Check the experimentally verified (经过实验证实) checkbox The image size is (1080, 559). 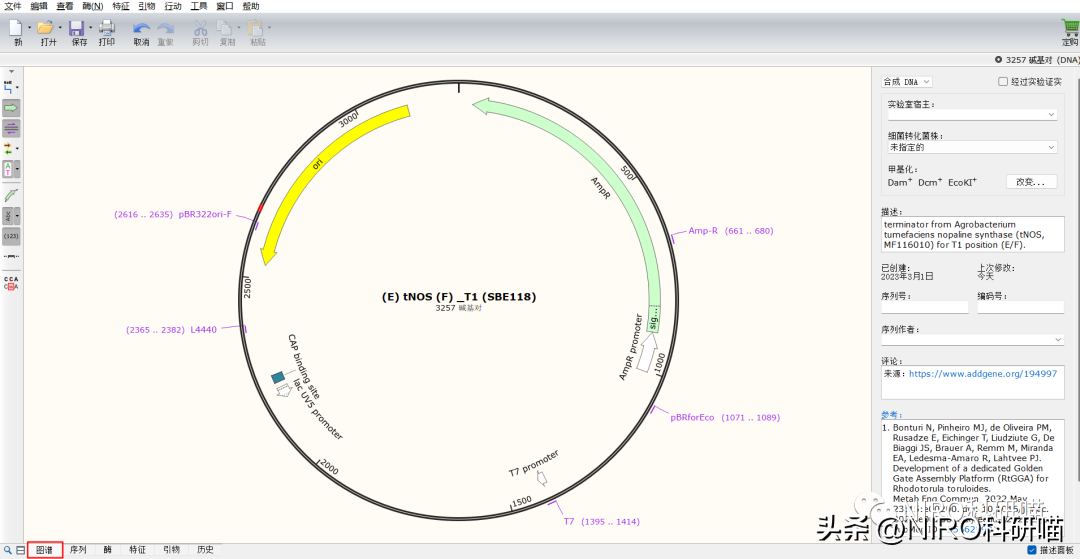coord(1003,82)
